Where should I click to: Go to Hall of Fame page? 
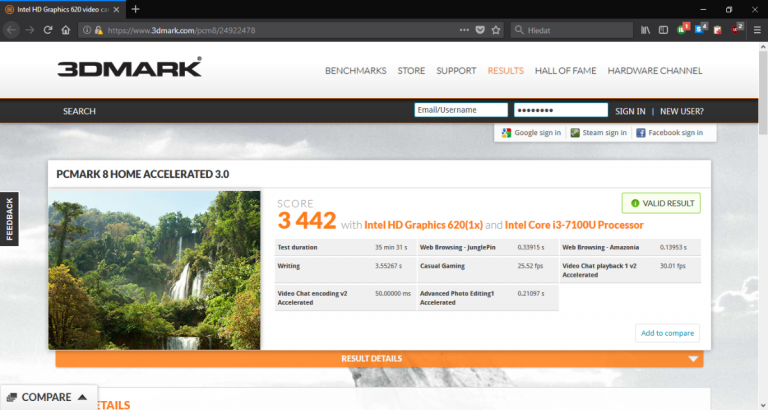tap(565, 71)
